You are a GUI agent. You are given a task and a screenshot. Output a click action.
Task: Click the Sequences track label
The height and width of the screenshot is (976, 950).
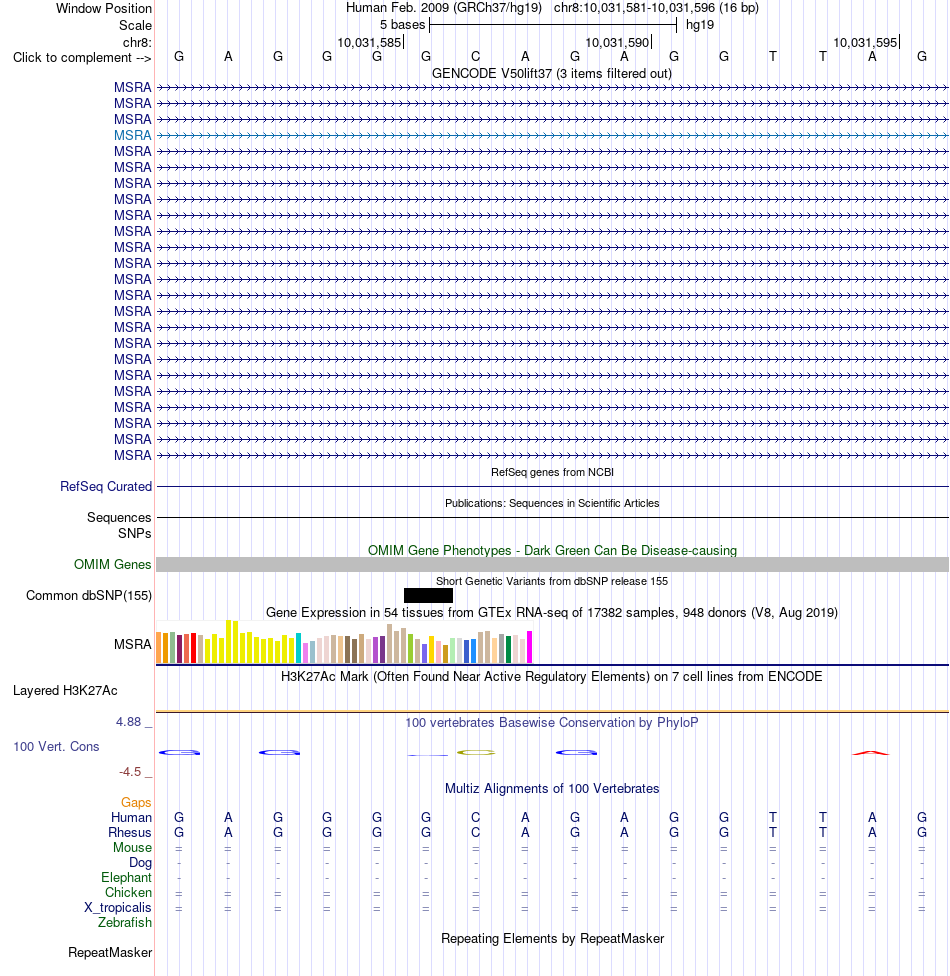coord(119,518)
